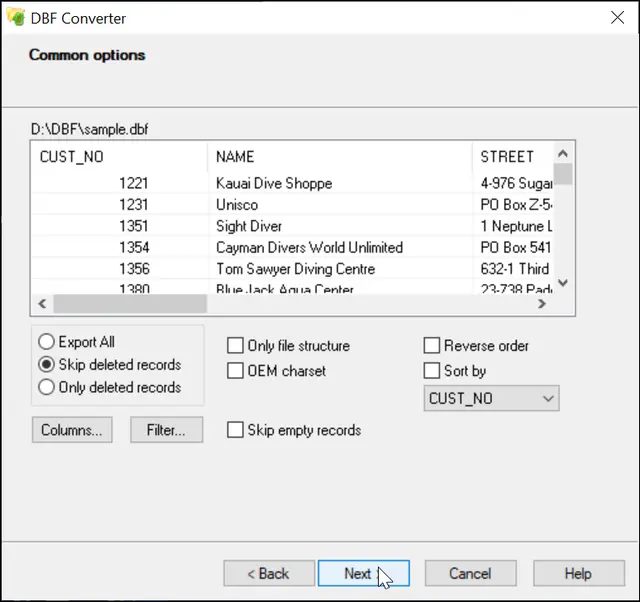
Task: Open the Columns... dialog
Action: pos(72,430)
